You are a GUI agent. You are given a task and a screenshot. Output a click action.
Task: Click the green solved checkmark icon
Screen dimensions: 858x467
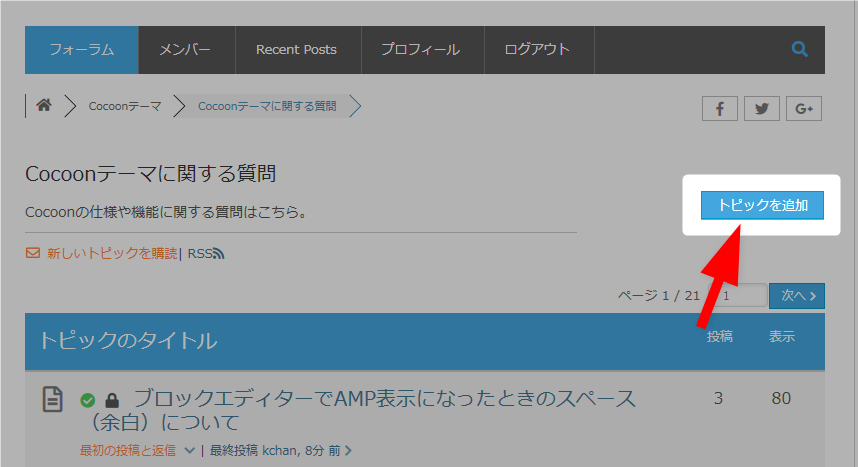88,401
